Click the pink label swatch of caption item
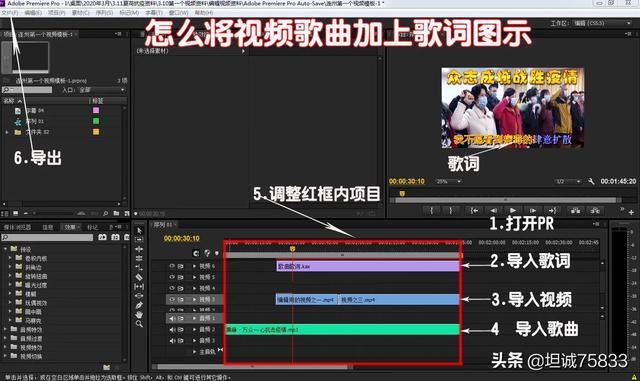The height and width of the screenshot is (381, 640). 96,110
